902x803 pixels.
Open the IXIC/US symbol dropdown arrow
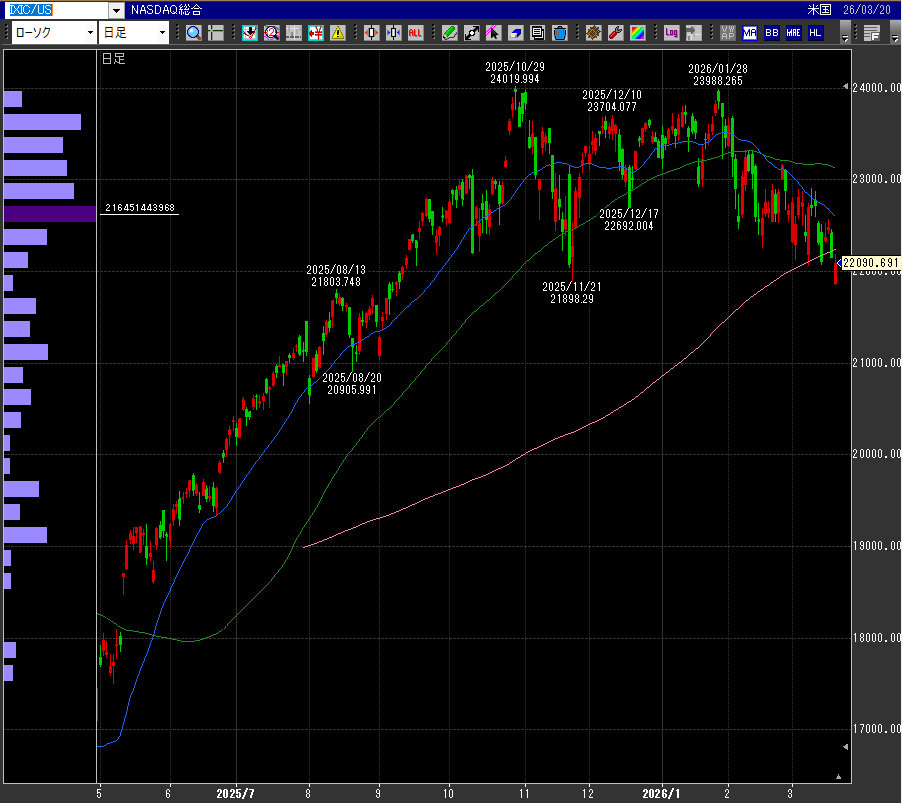coord(116,10)
